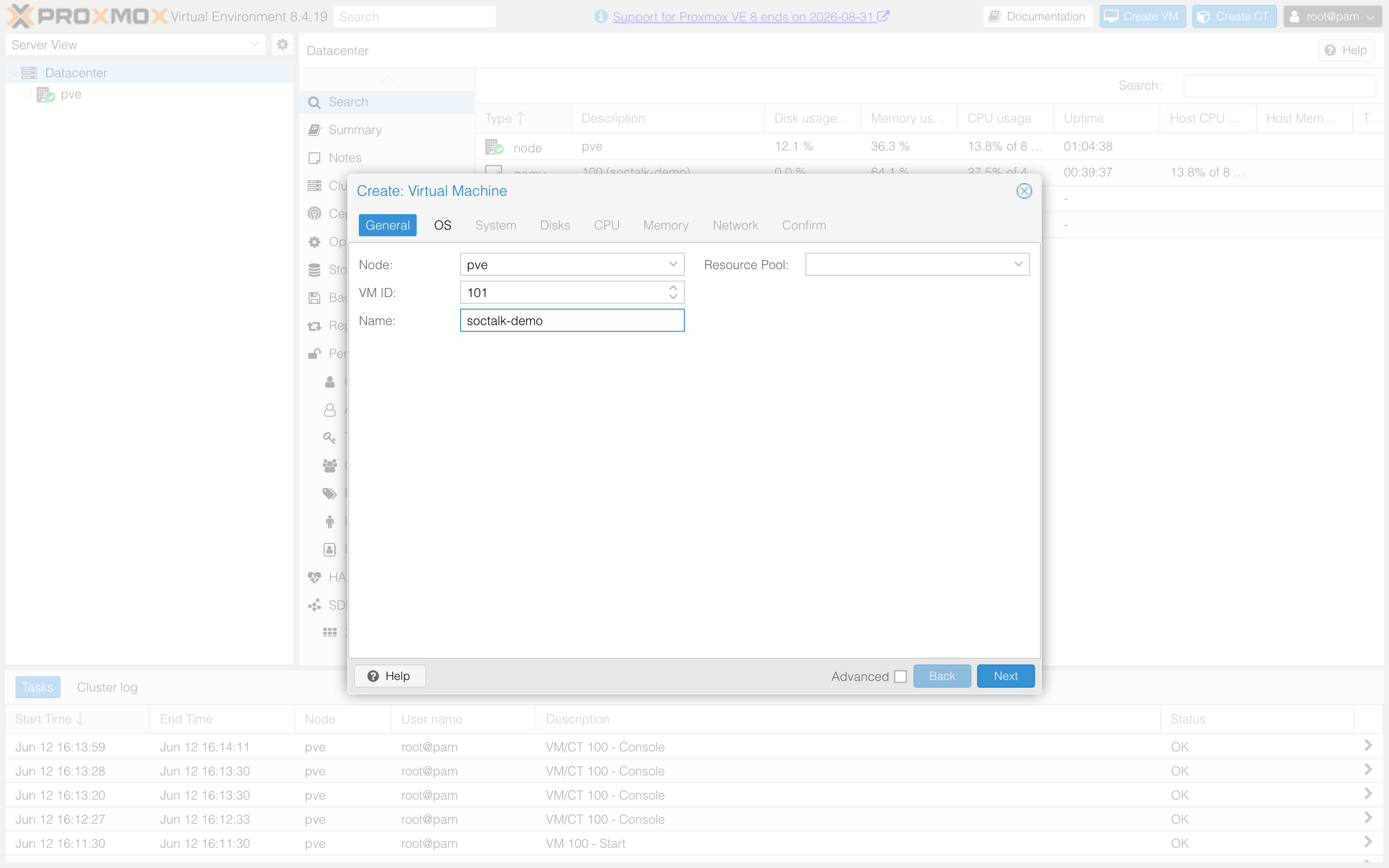Viewport: 1389px width, 868px height.
Task: Click the Zones grid icon
Action: click(329, 633)
